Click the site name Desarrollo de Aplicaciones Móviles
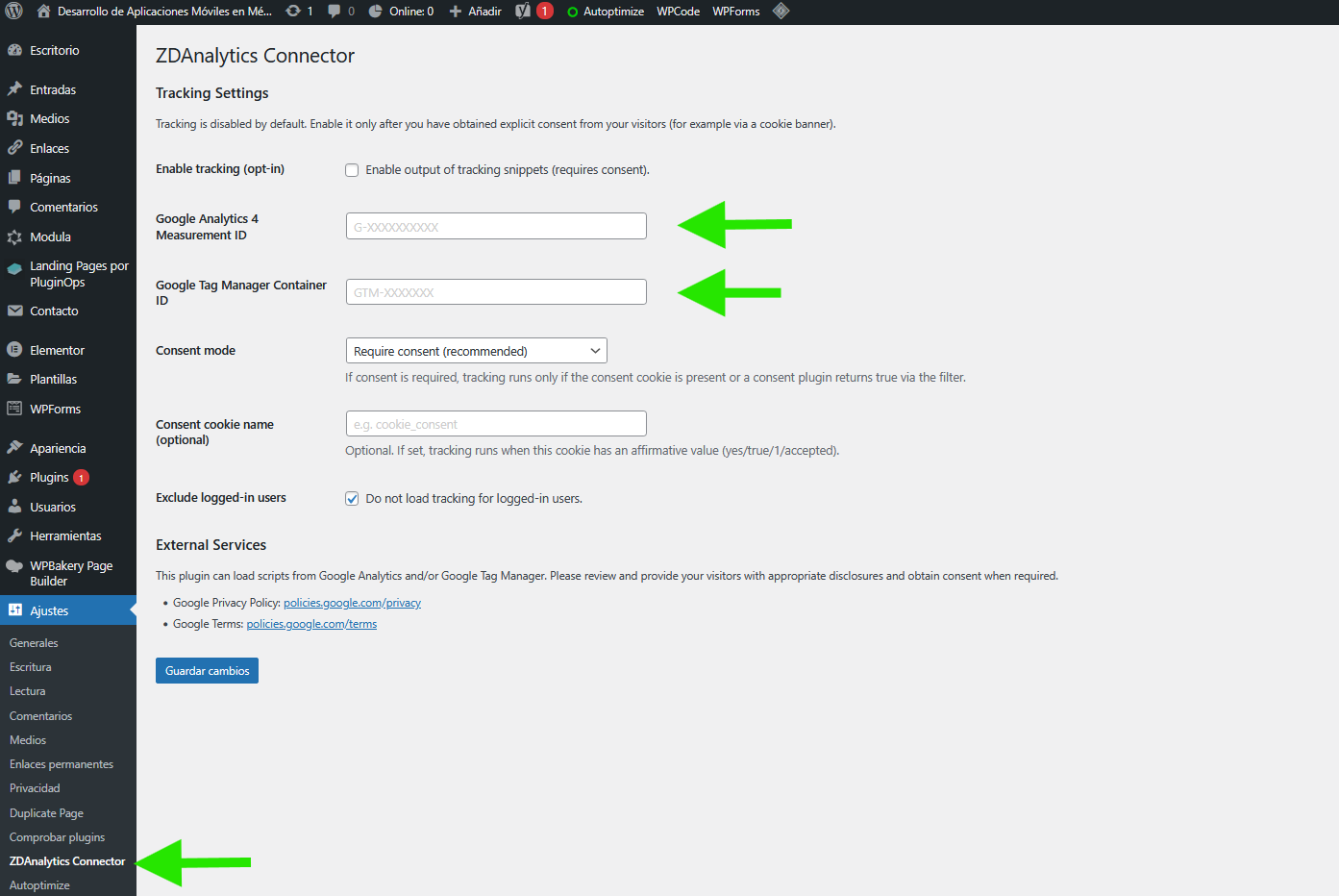Image resolution: width=1339 pixels, height=896 pixels. click(164, 12)
